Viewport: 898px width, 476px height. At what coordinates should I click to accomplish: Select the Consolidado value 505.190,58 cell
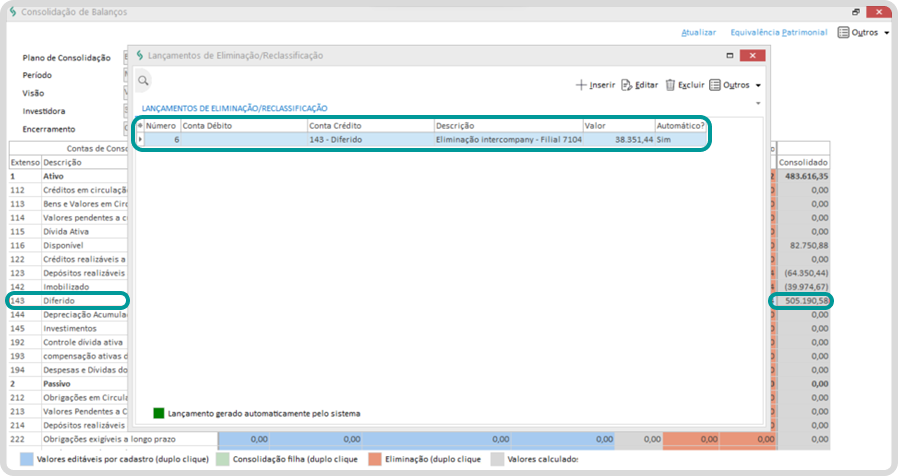coord(803,301)
